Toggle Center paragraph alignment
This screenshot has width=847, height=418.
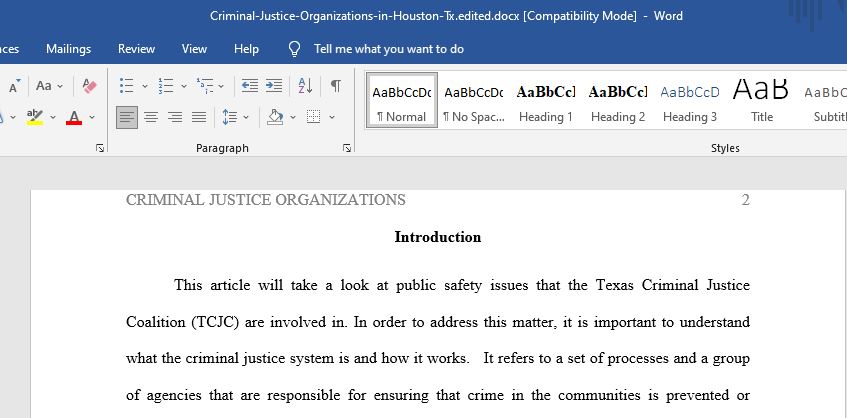[151, 117]
